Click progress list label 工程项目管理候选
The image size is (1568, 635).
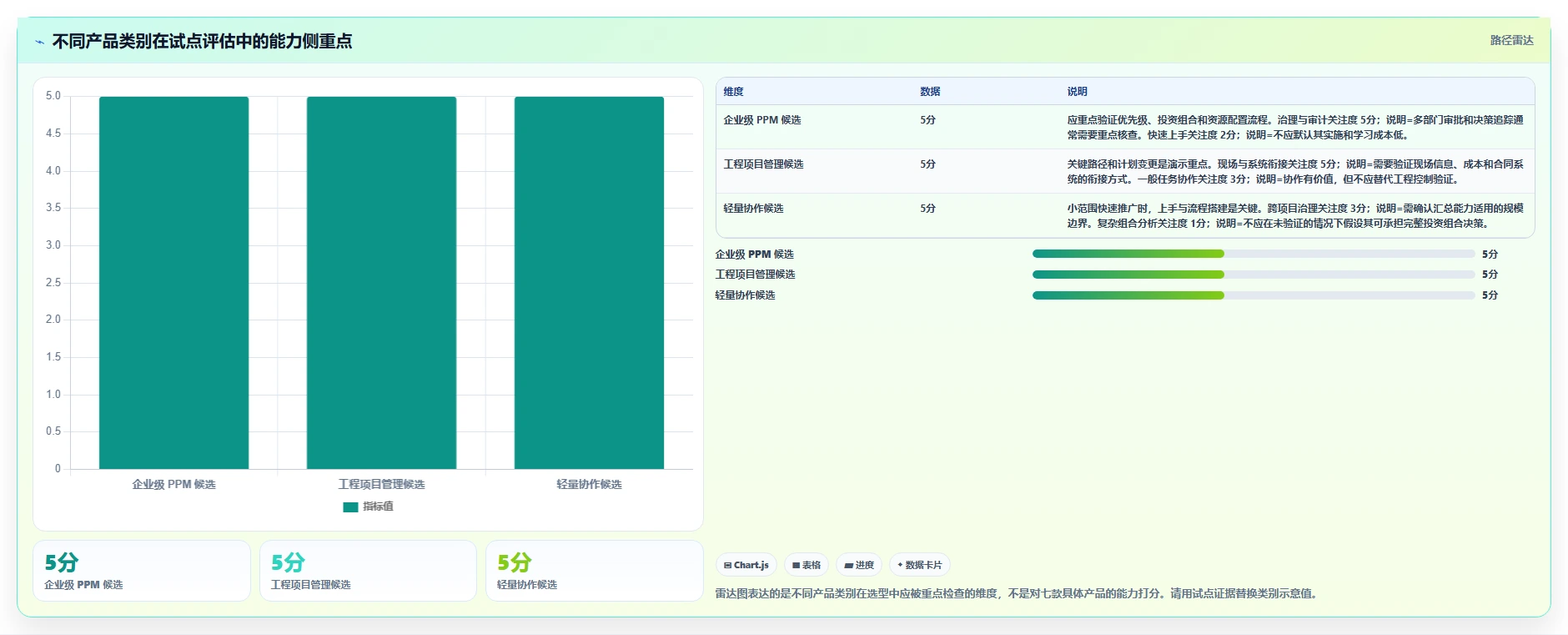coord(755,275)
